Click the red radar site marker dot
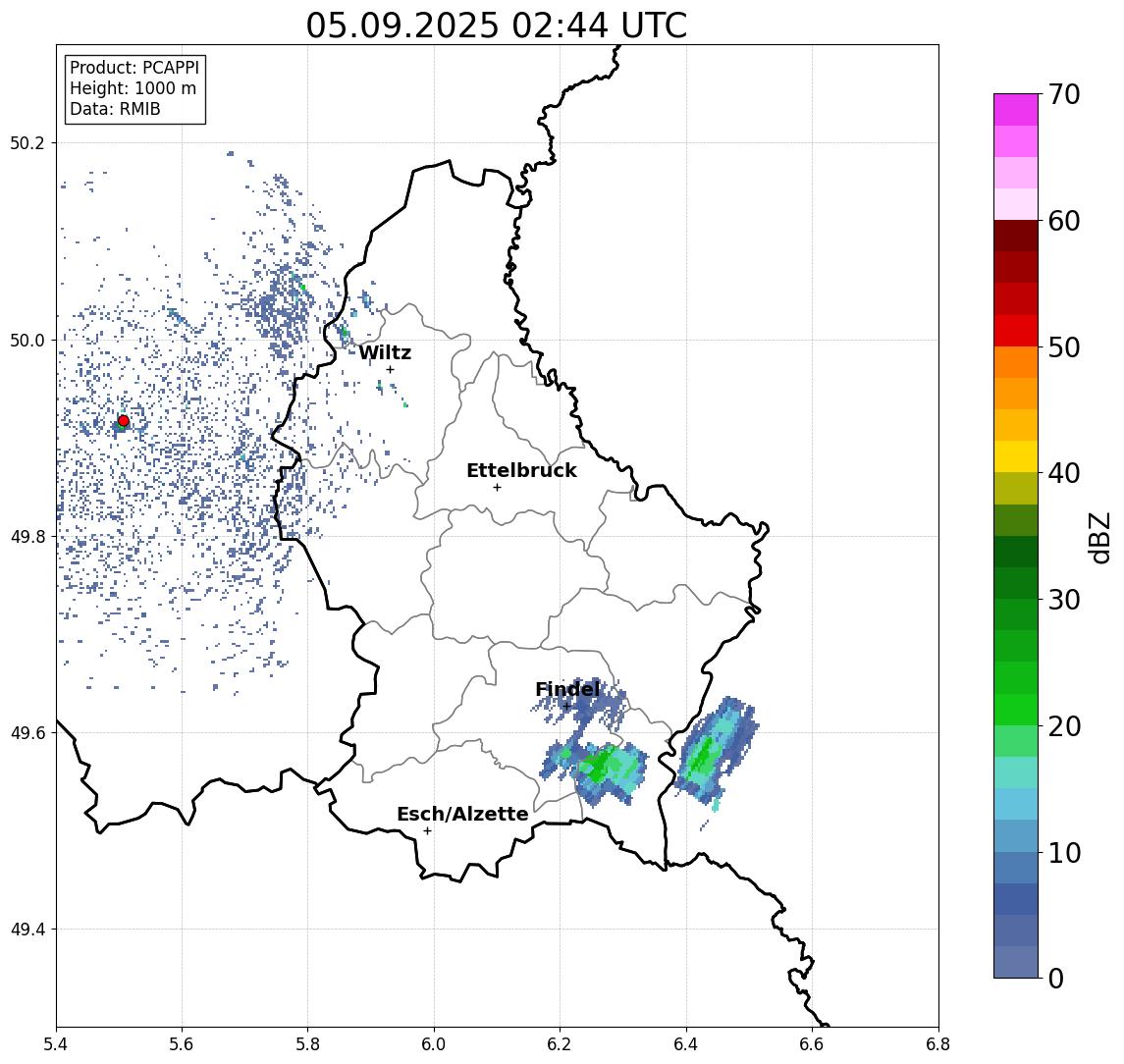This screenshot has width=1124, height=1064. tap(124, 421)
